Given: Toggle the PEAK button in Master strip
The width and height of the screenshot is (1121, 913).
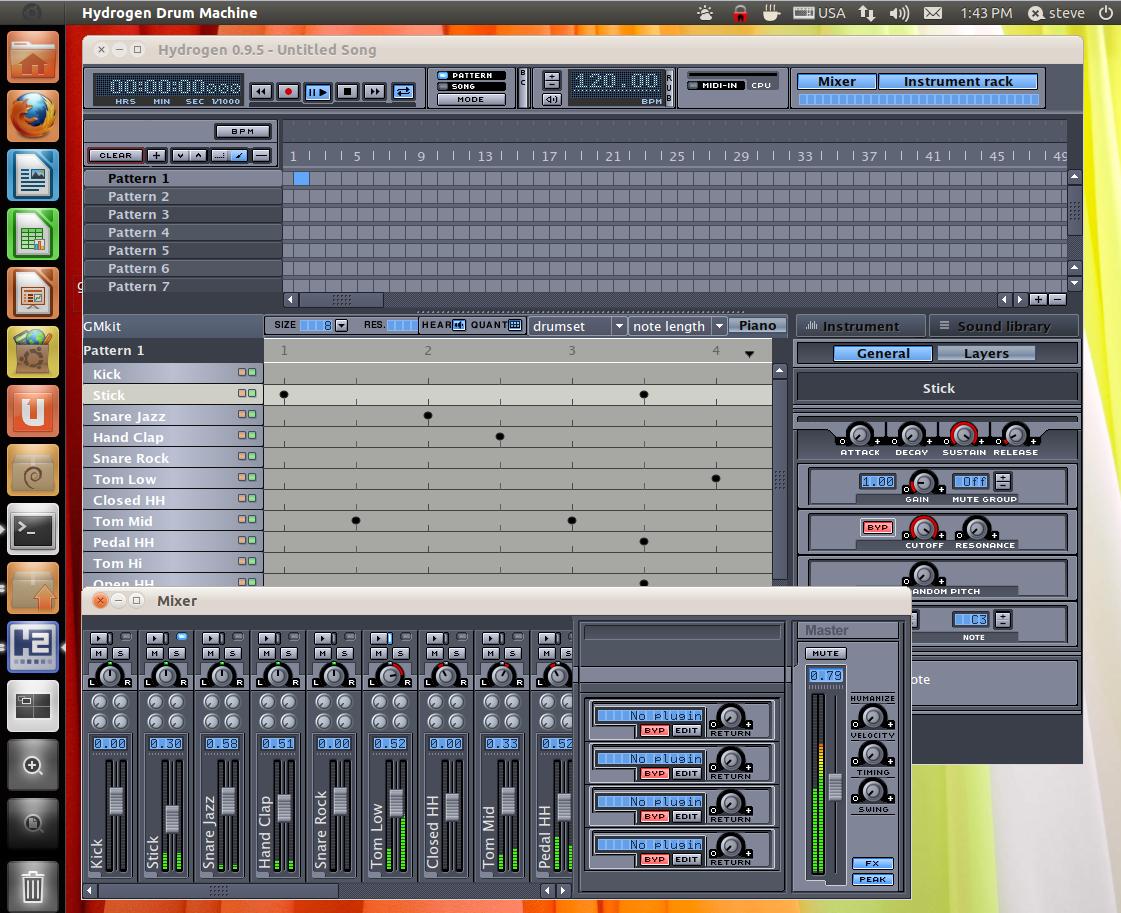Looking at the screenshot, I should coord(872,879).
